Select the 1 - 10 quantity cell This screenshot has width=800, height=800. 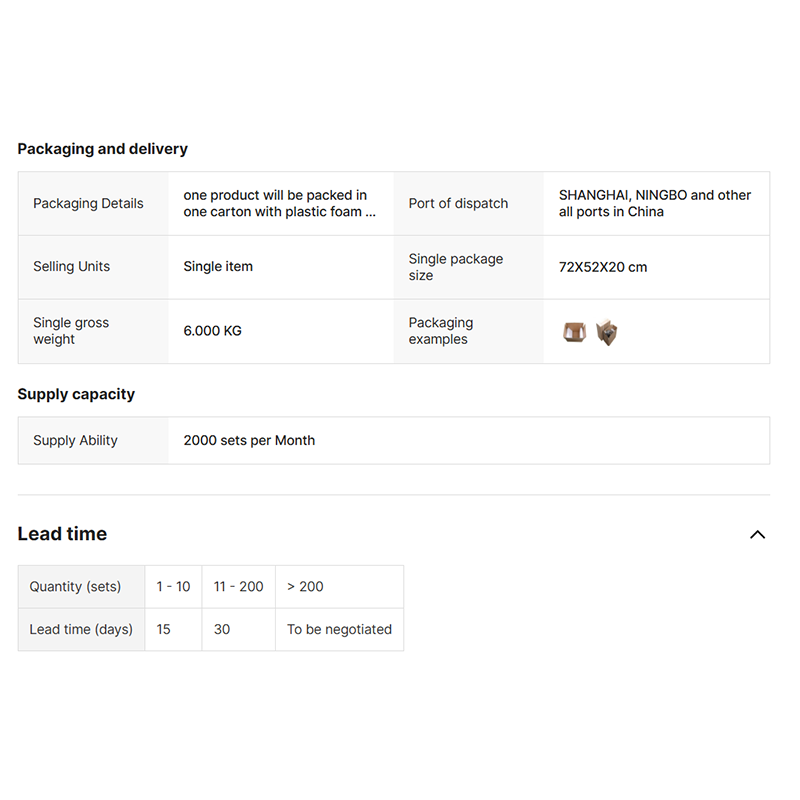173,587
